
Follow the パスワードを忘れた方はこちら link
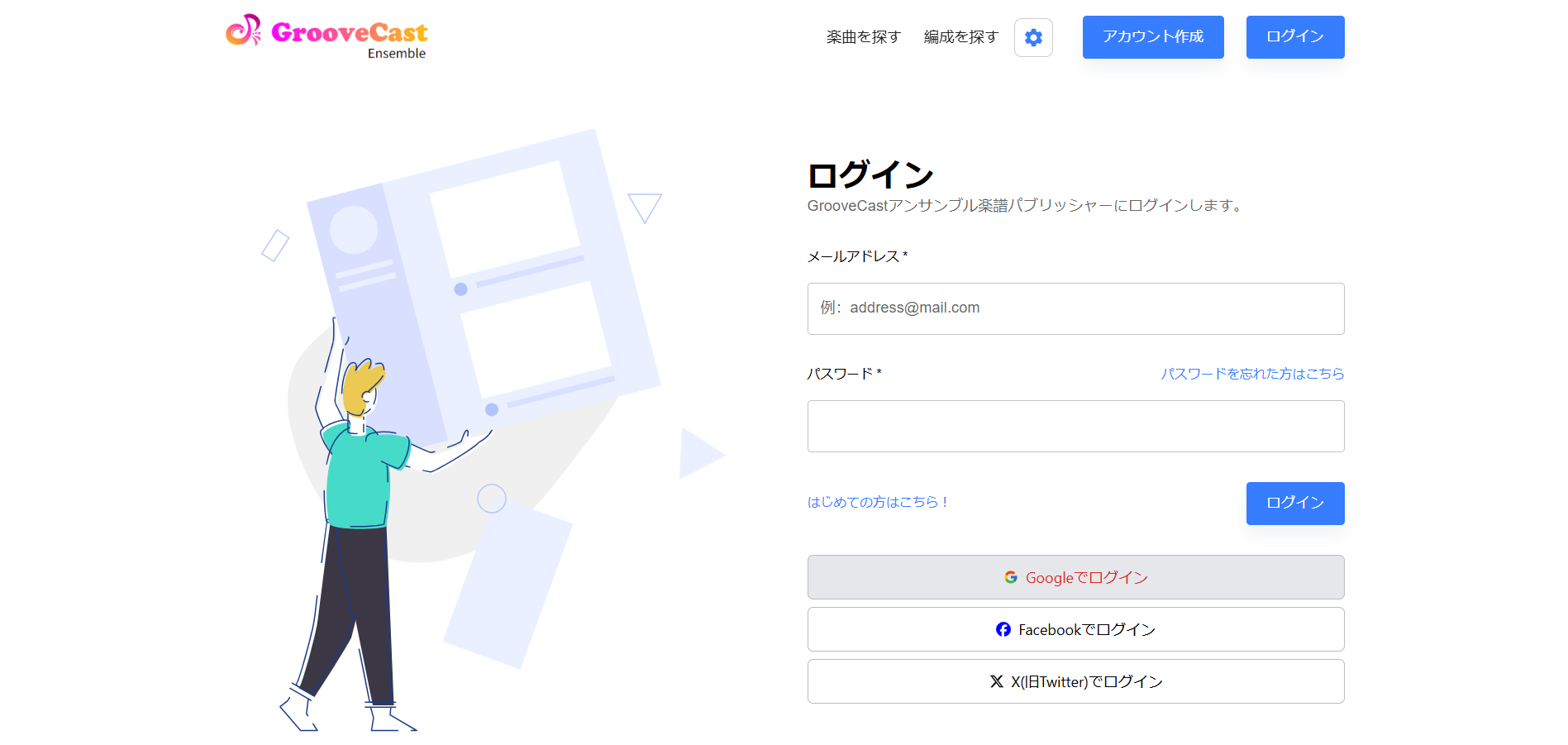(x=1251, y=374)
